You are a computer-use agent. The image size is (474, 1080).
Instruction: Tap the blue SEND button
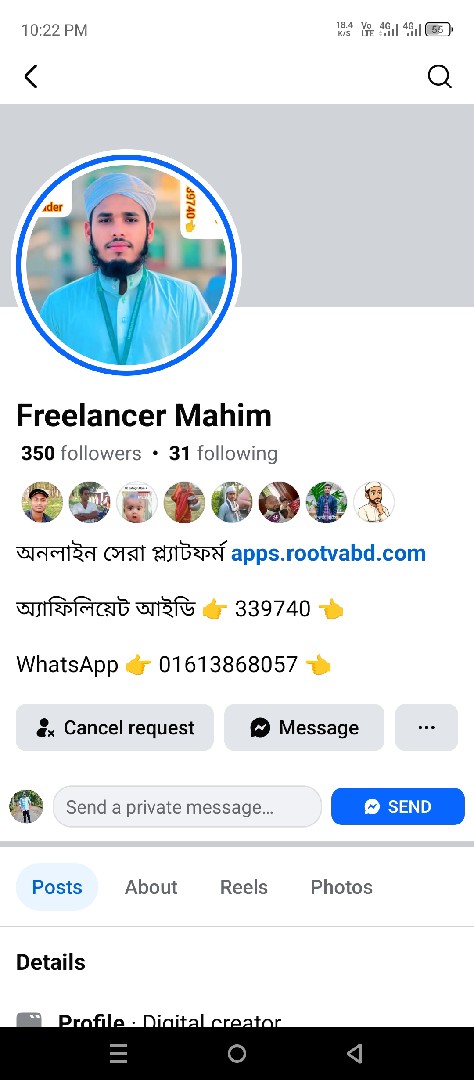[x=398, y=807]
